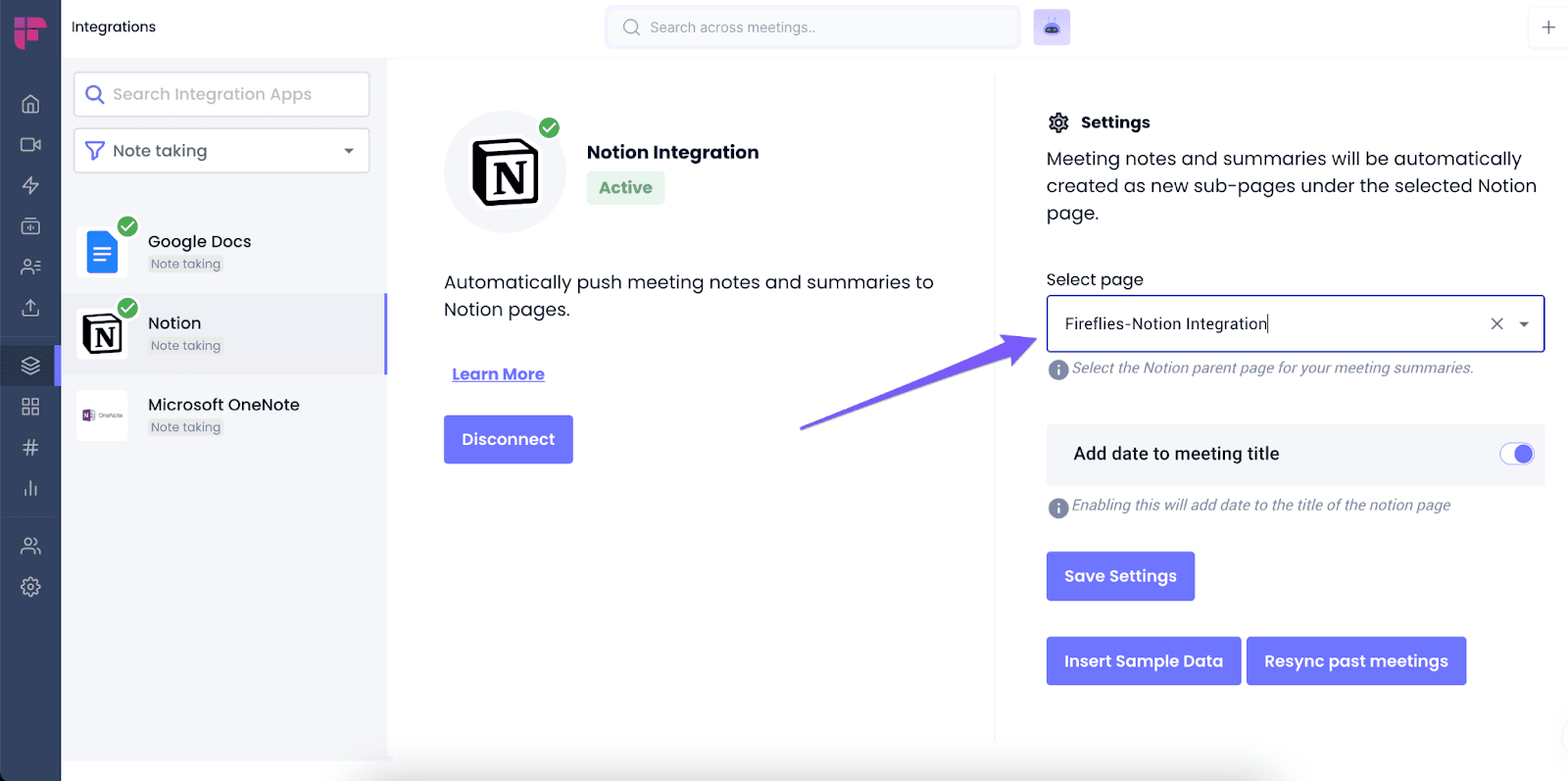Click the info icon under date toggle
Image resolution: width=1568 pixels, height=781 pixels.
1058,508
